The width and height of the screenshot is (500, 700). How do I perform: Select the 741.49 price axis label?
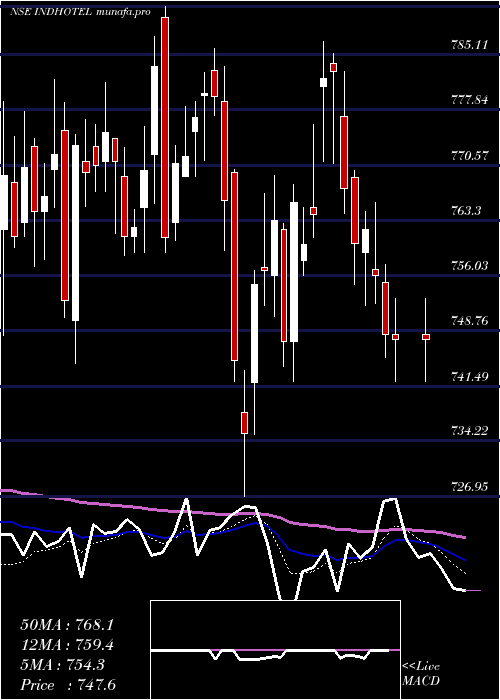point(469,376)
